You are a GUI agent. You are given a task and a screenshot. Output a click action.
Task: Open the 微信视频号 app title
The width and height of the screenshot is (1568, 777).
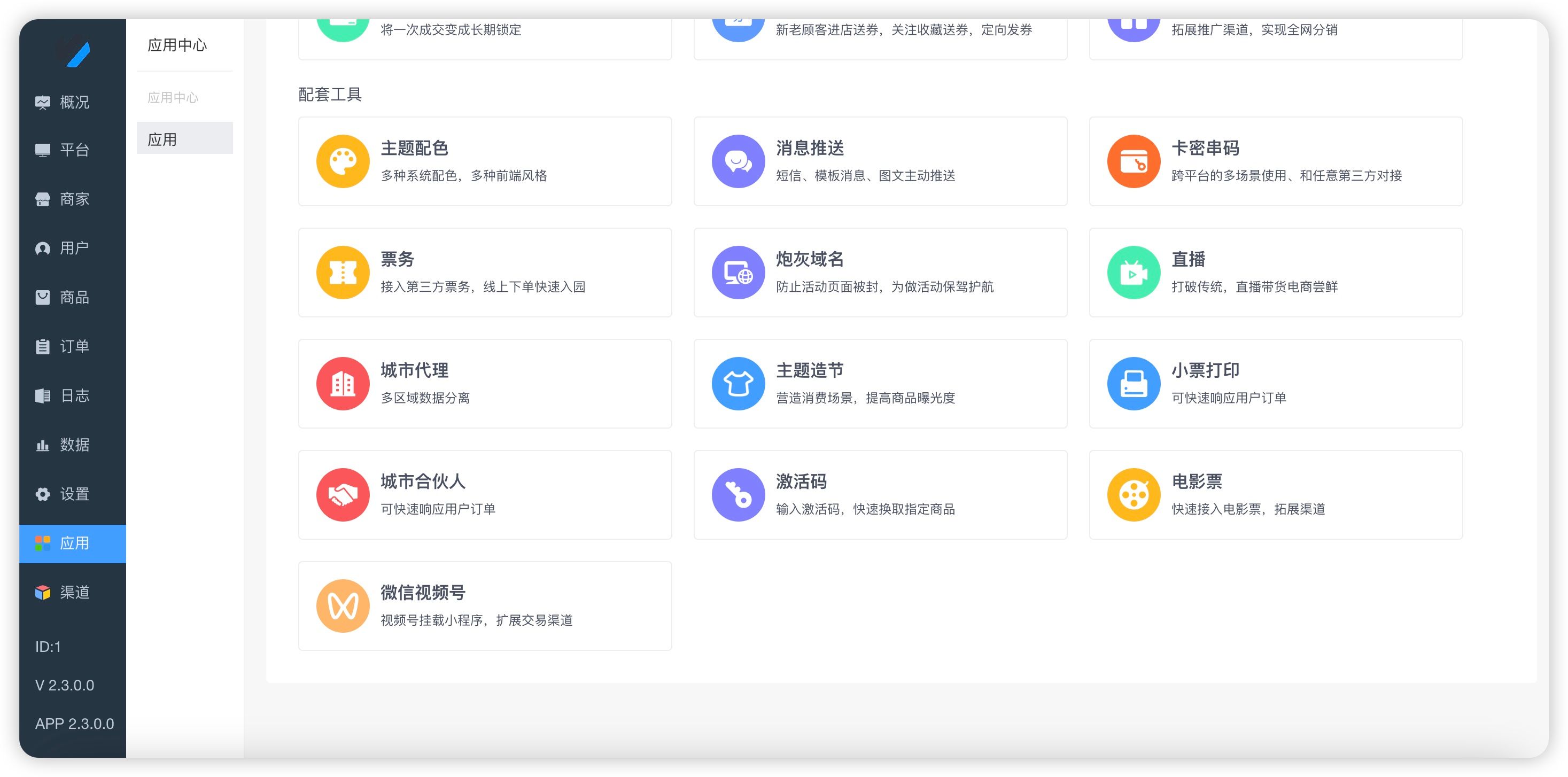[x=423, y=593]
